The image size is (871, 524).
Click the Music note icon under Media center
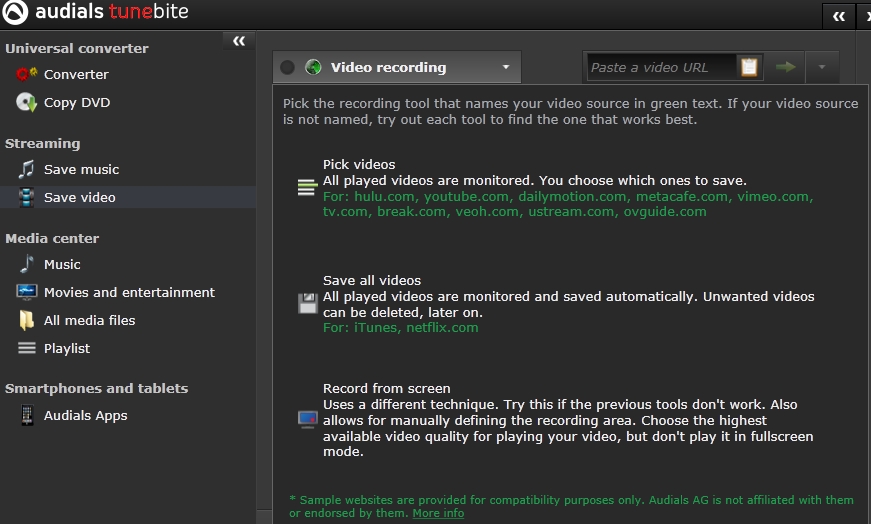[27, 264]
